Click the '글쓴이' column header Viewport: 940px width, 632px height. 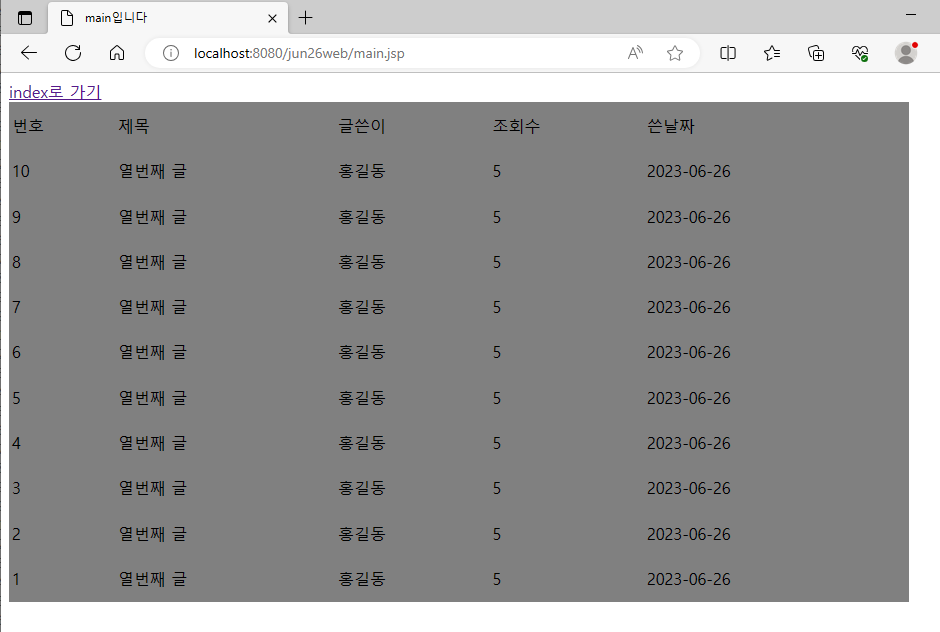(362, 126)
